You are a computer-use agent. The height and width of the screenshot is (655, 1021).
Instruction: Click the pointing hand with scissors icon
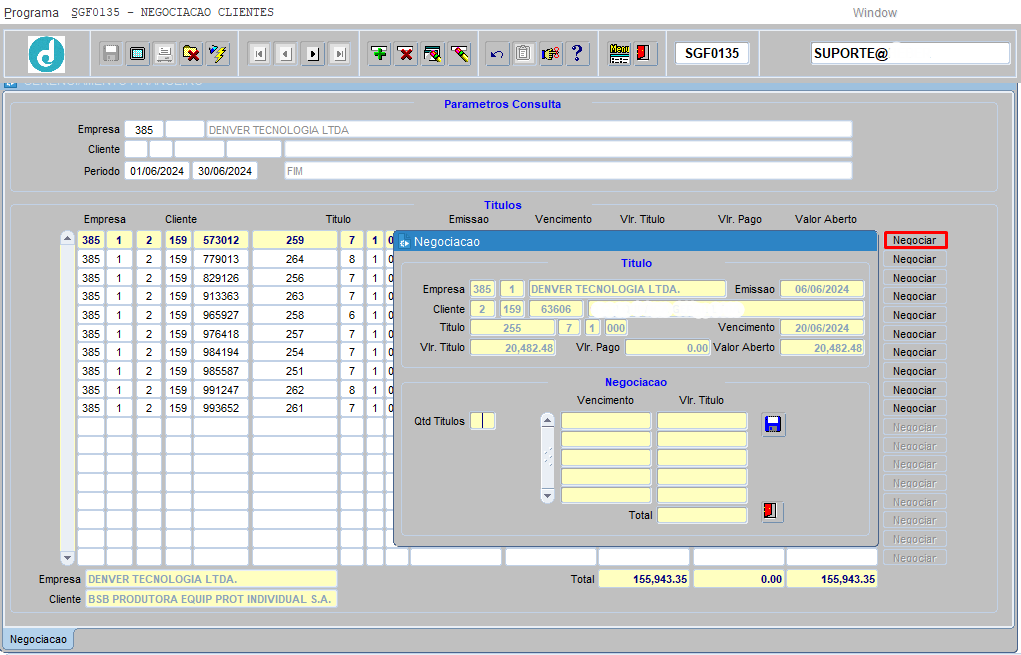[551, 53]
